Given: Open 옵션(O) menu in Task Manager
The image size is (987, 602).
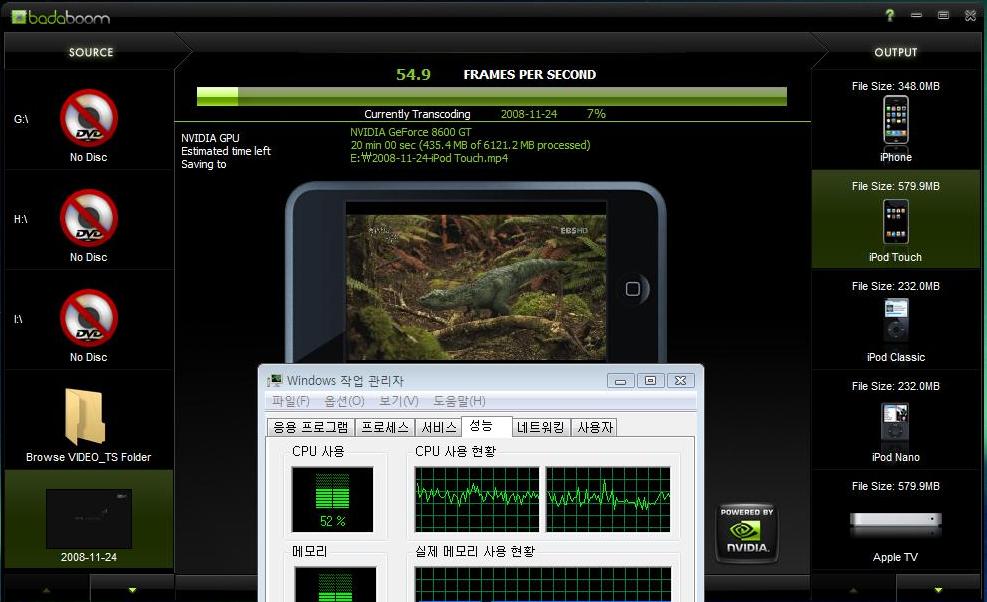Looking at the screenshot, I should pos(344,401).
